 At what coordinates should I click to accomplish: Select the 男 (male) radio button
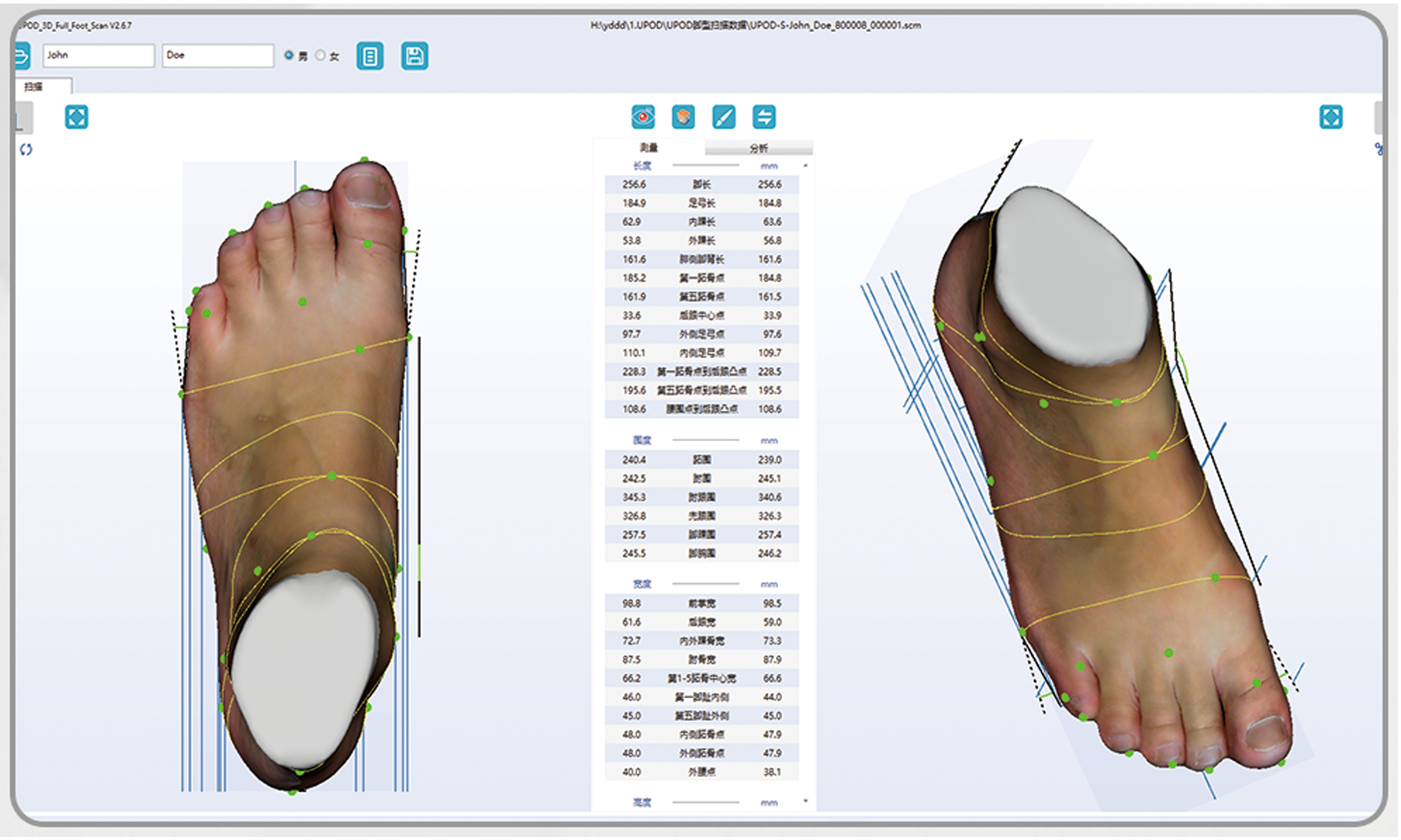[x=289, y=55]
